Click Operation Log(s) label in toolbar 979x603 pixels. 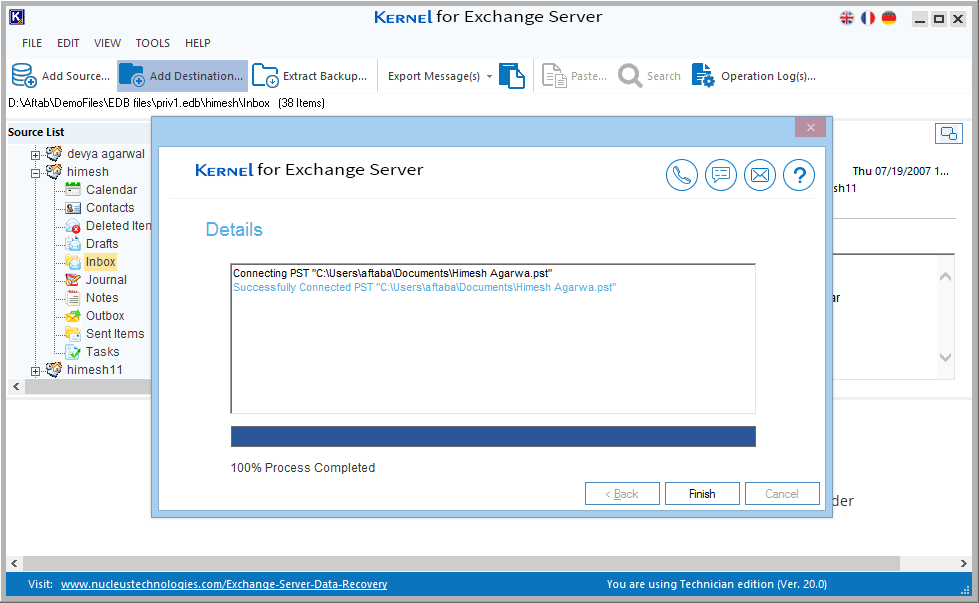769,76
